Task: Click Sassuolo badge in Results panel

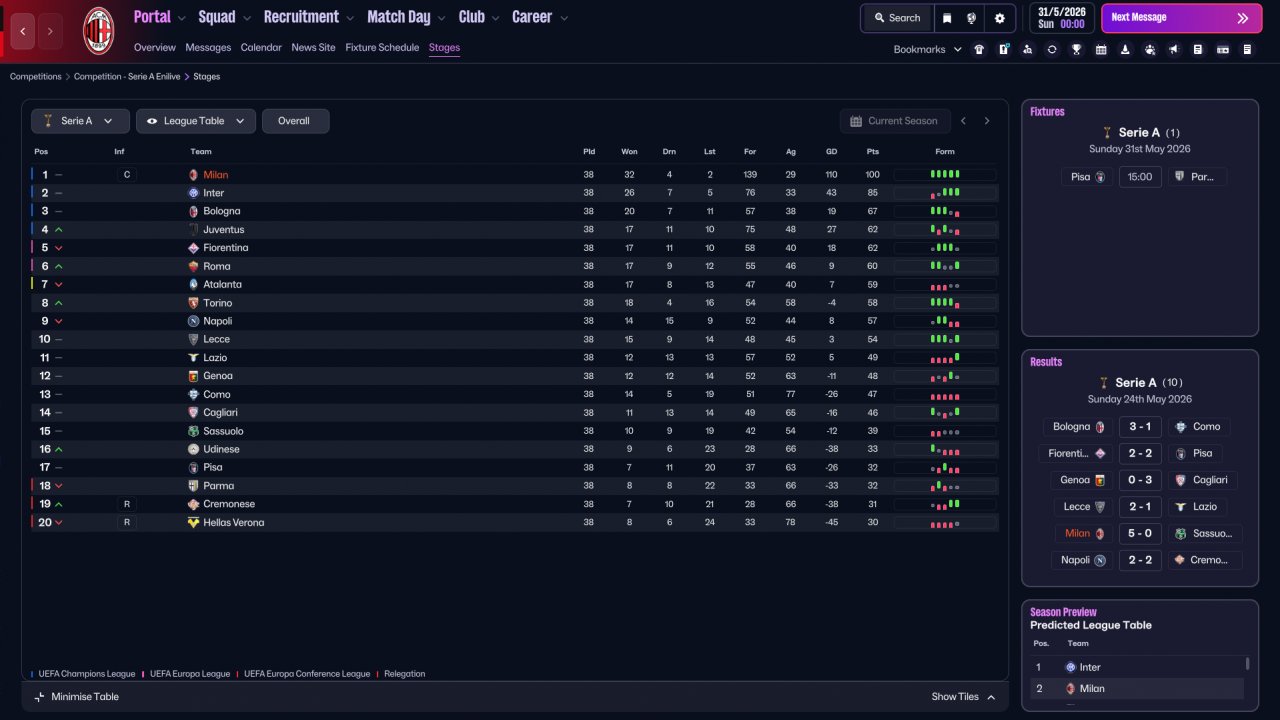Action: click(1180, 534)
